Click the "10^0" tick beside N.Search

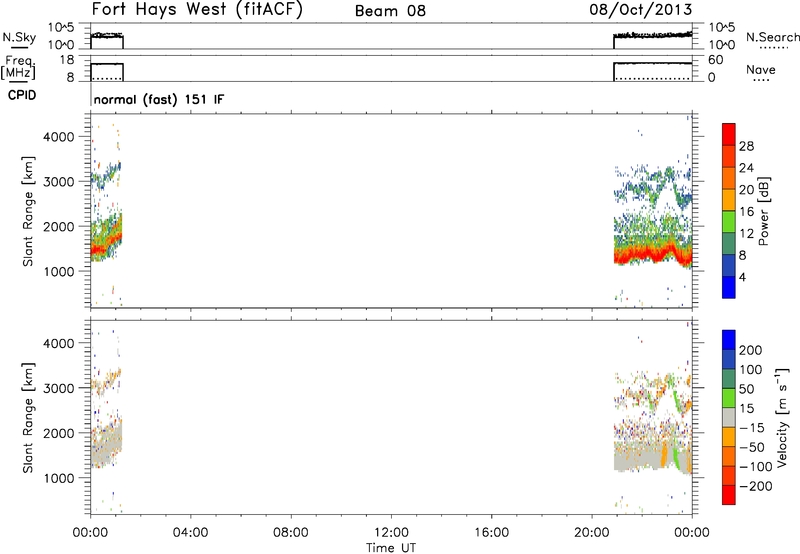point(722,45)
